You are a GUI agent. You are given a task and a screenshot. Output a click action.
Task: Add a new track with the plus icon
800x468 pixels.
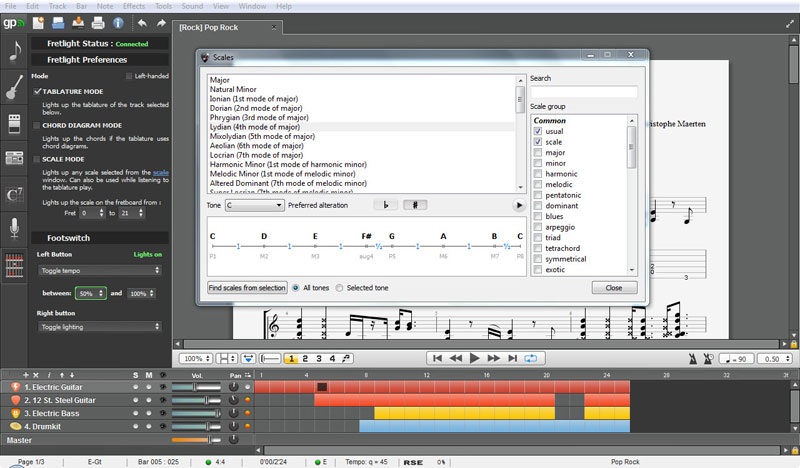[x=26, y=375]
